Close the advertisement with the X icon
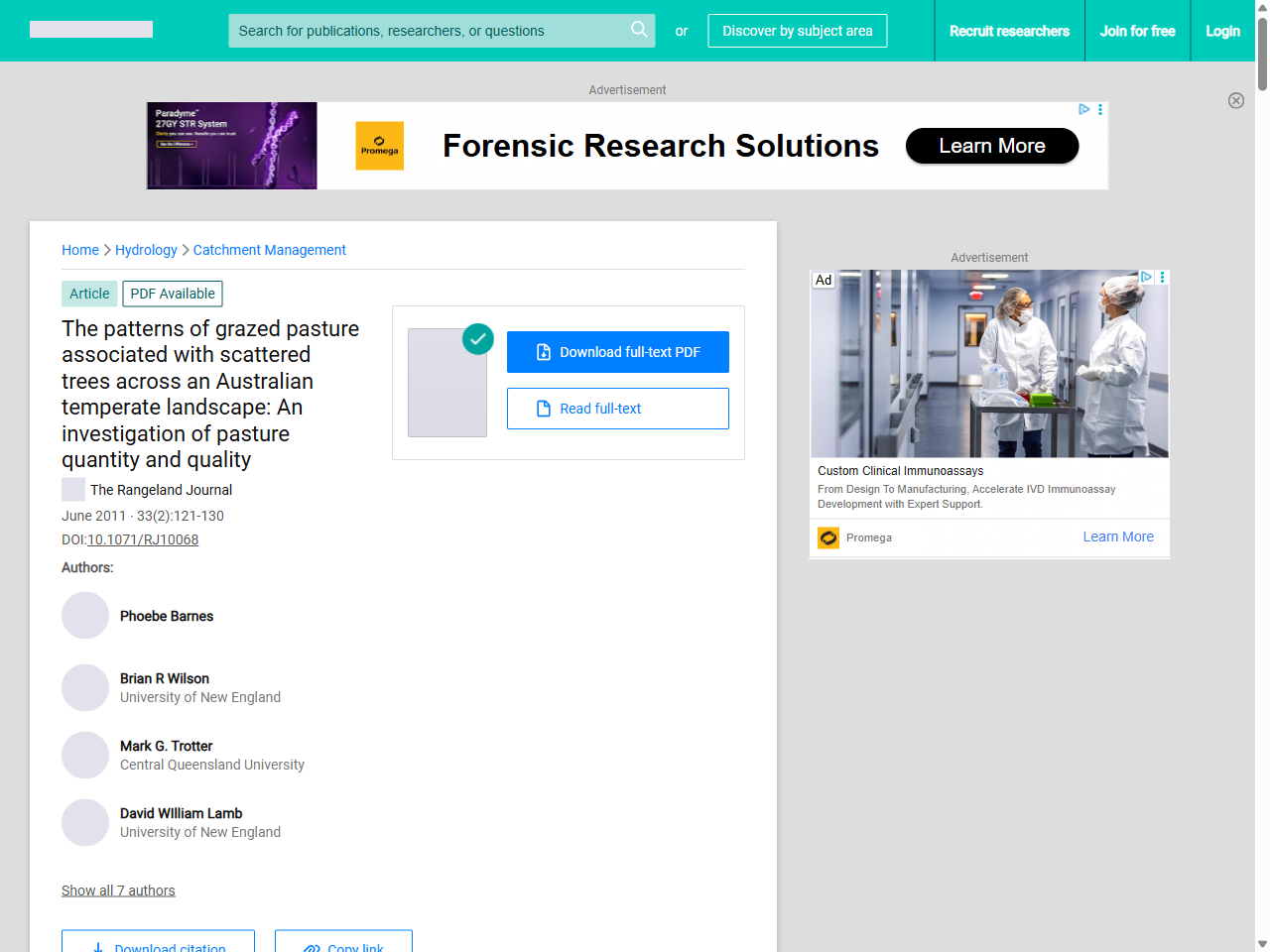This screenshot has width=1270, height=952. point(1236,100)
